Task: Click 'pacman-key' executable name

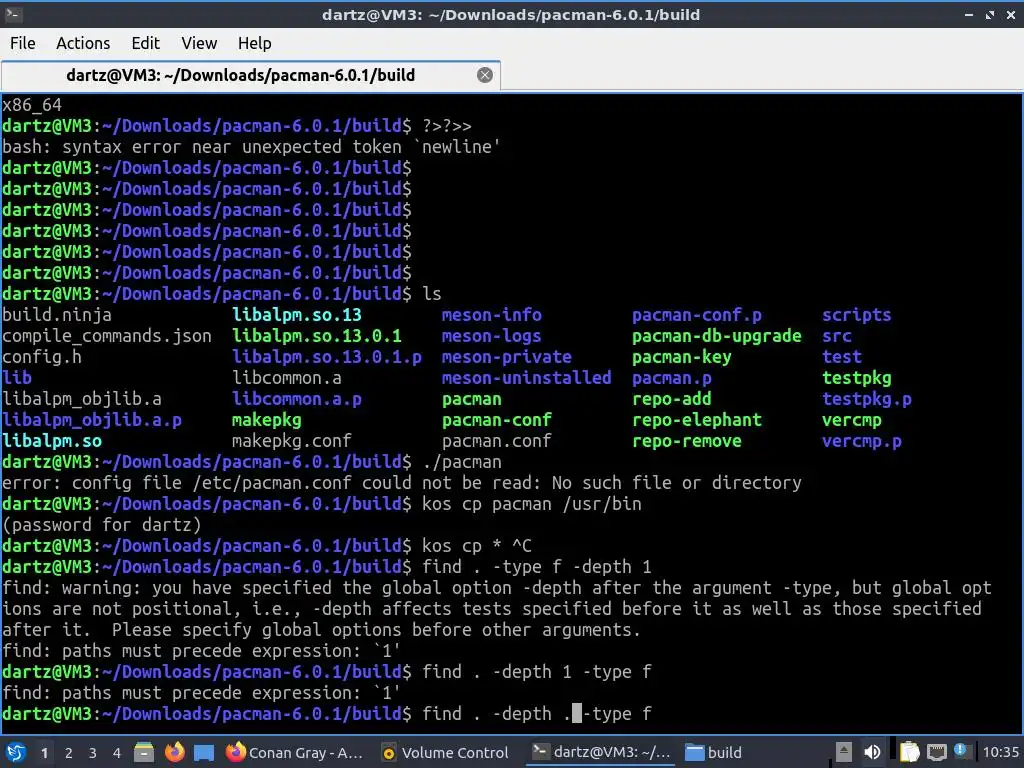Action: [x=682, y=357]
